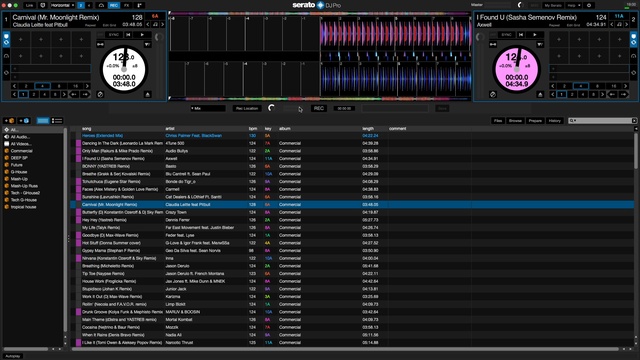Screen dimensions: 640x360
Task: Select 8-beat loop on left deck
Action: [x=59, y=86]
